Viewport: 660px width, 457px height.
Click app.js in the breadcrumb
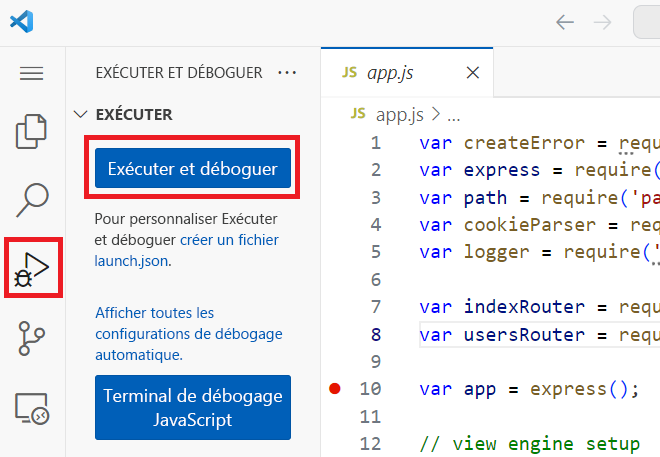[399, 114]
